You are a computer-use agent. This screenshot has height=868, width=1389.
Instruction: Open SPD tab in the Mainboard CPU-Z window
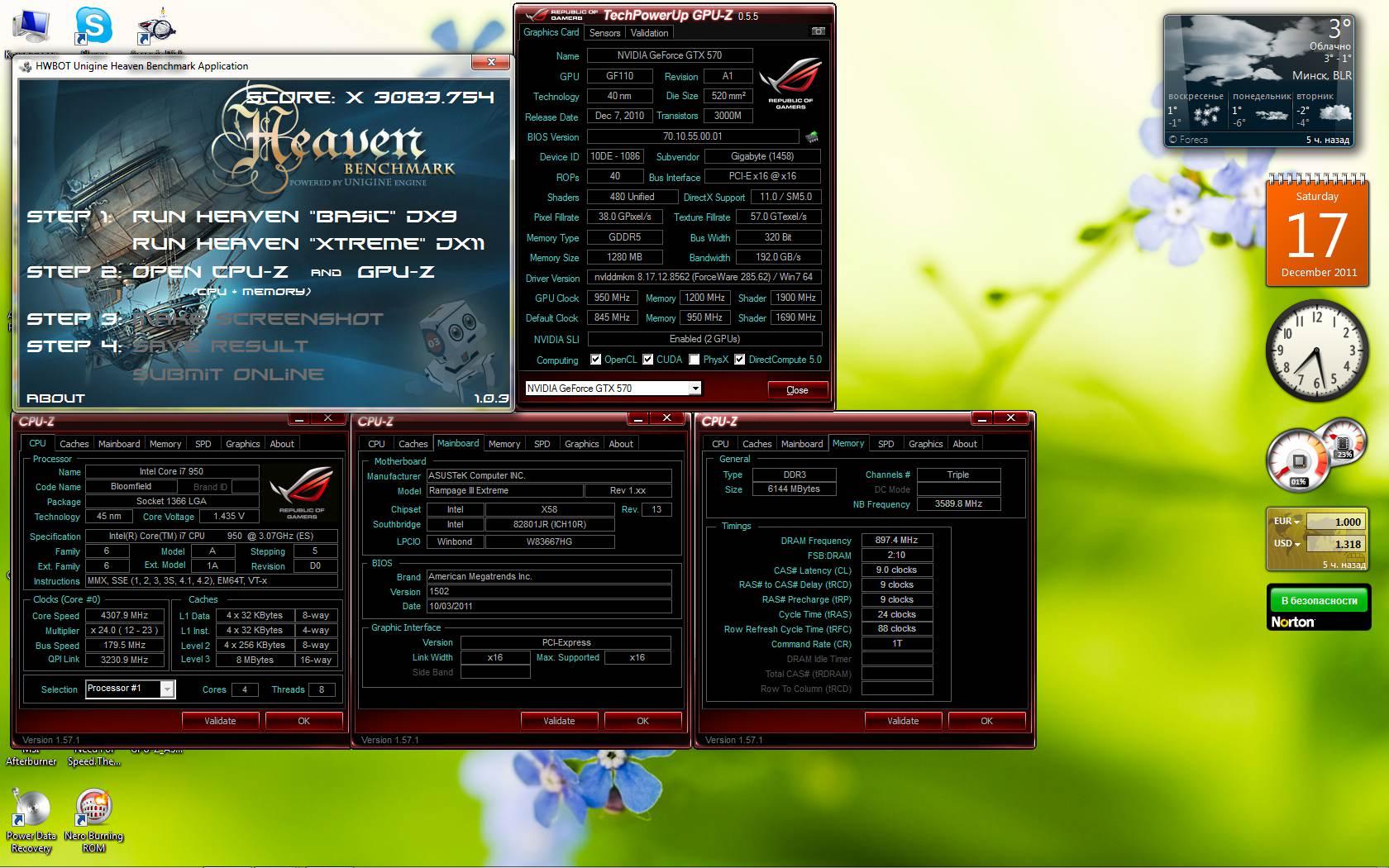point(542,444)
